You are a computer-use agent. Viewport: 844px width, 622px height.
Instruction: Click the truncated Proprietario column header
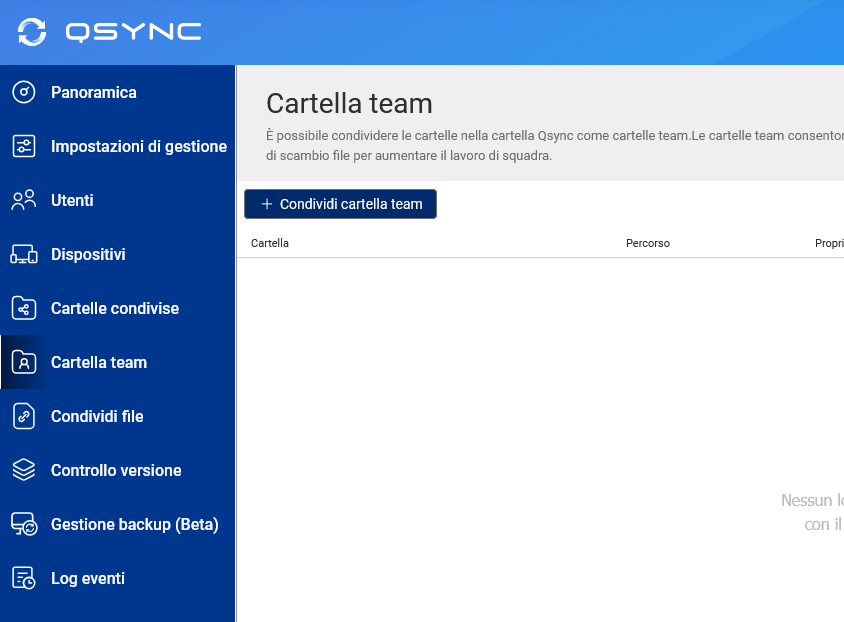[829, 243]
